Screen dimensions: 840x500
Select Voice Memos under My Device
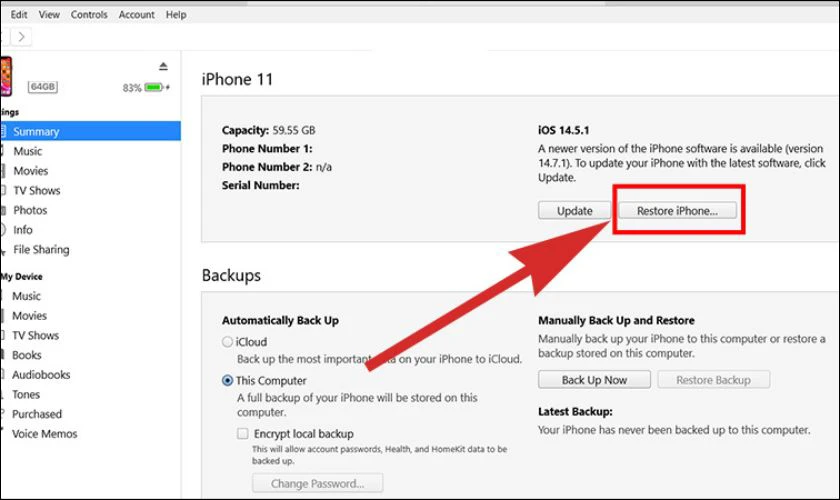[44, 434]
